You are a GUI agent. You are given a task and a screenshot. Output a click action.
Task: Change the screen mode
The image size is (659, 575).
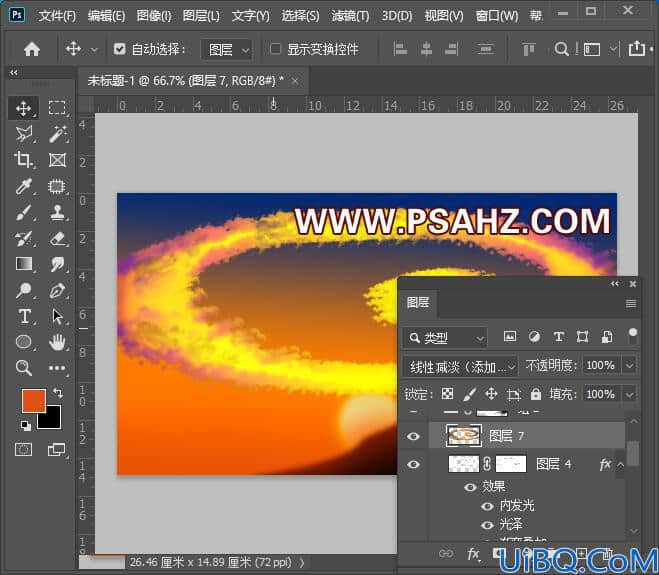pyautogui.click(x=56, y=450)
